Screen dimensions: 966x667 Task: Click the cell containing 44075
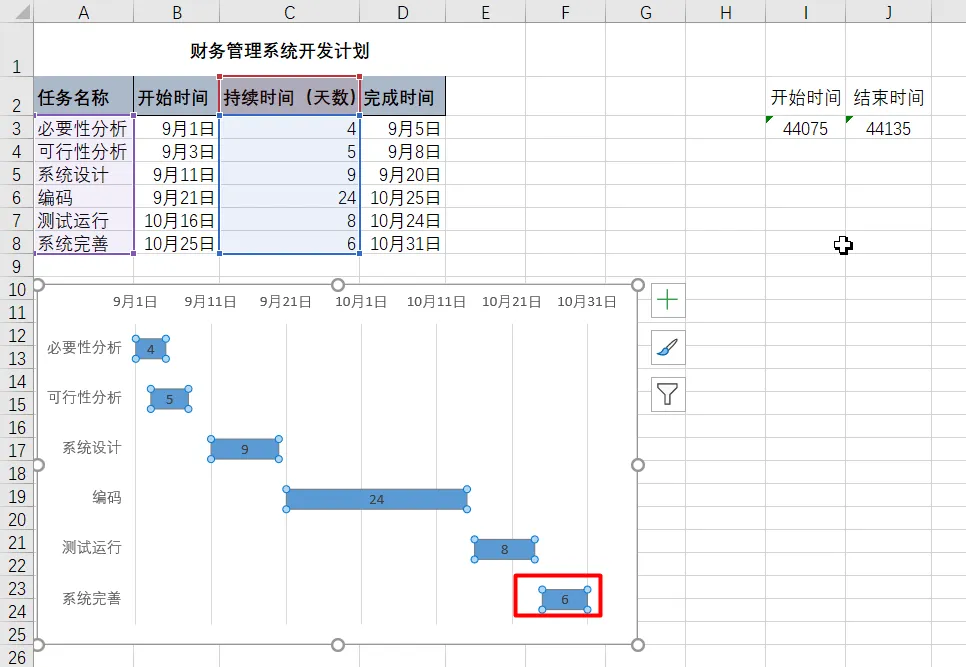(805, 128)
